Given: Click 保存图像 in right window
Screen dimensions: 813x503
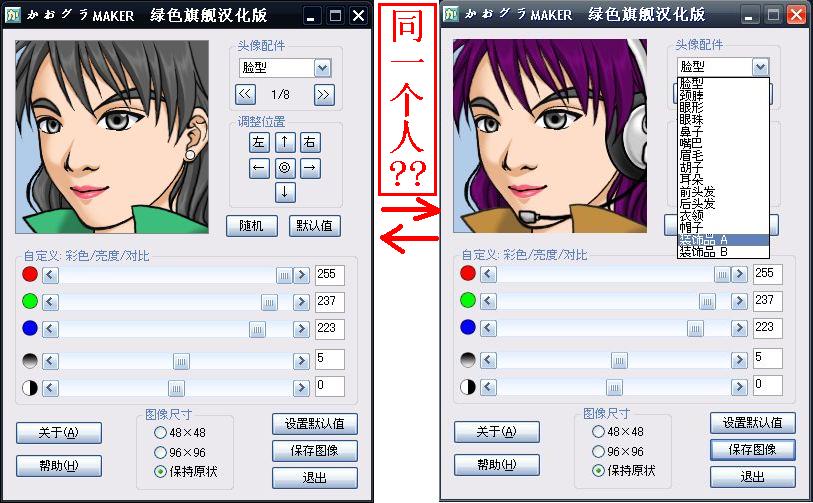Looking at the screenshot, I should [x=753, y=450].
